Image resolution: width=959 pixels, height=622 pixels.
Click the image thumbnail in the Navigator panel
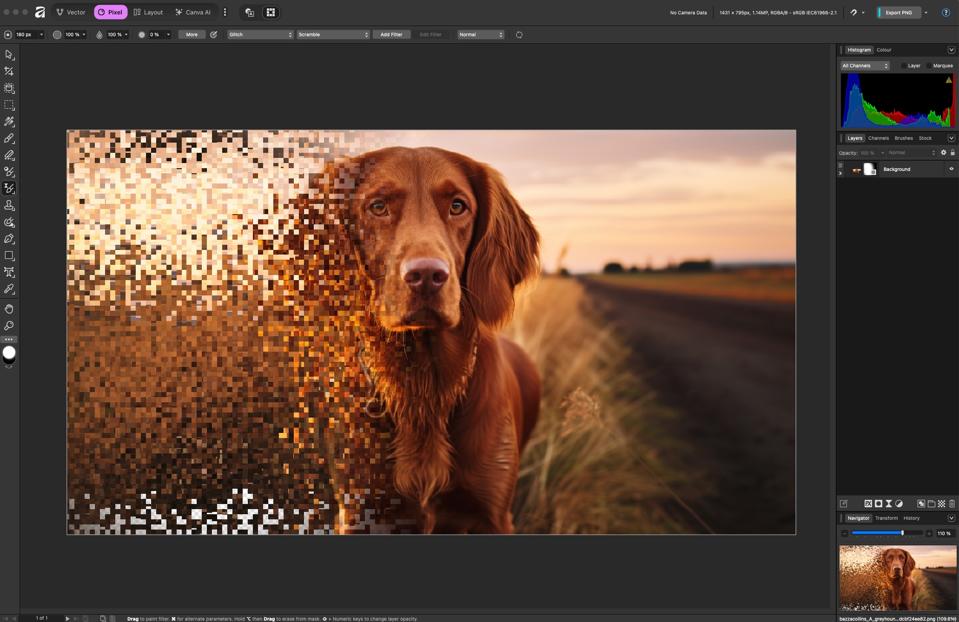coord(897,578)
